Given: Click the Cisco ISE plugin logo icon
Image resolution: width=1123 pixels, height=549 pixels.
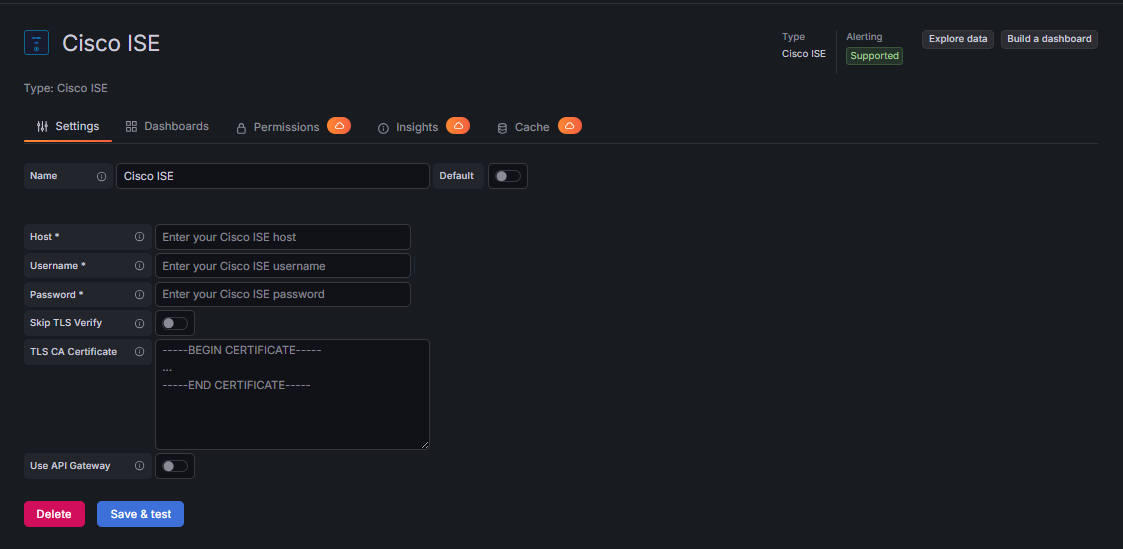Looking at the screenshot, I should [x=37, y=43].
